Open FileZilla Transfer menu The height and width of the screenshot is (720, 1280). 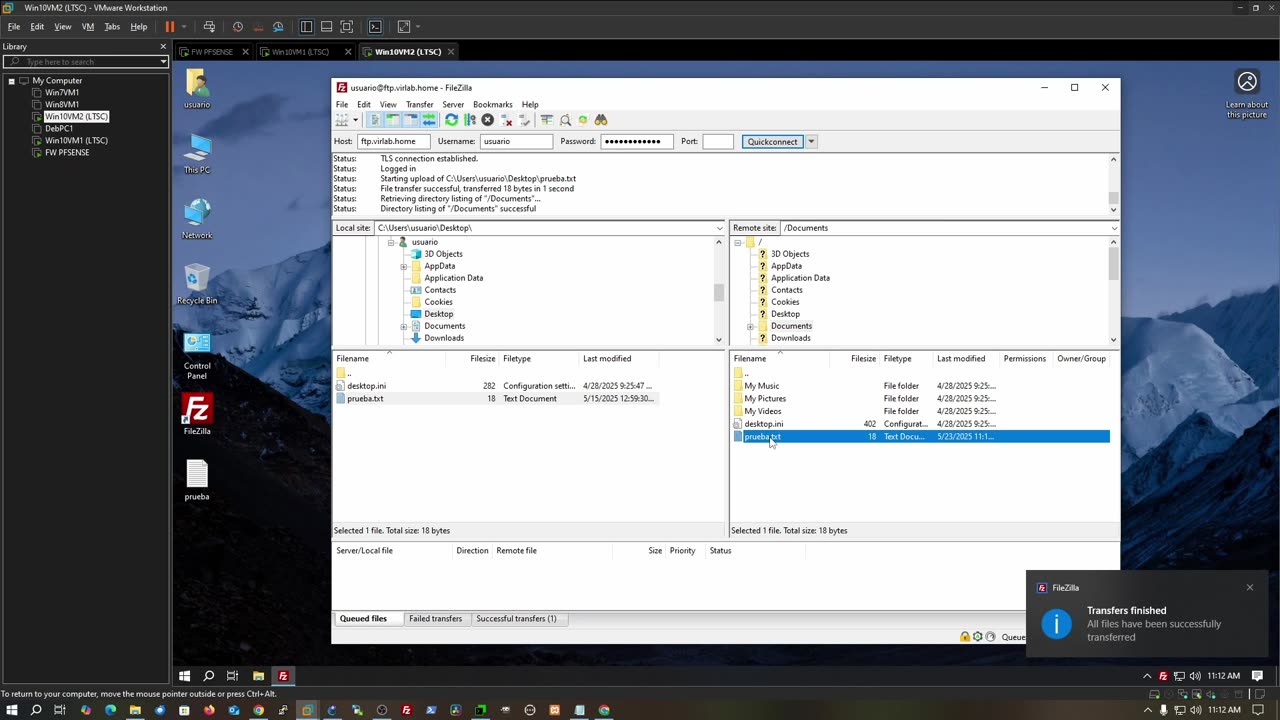(419, 104)
